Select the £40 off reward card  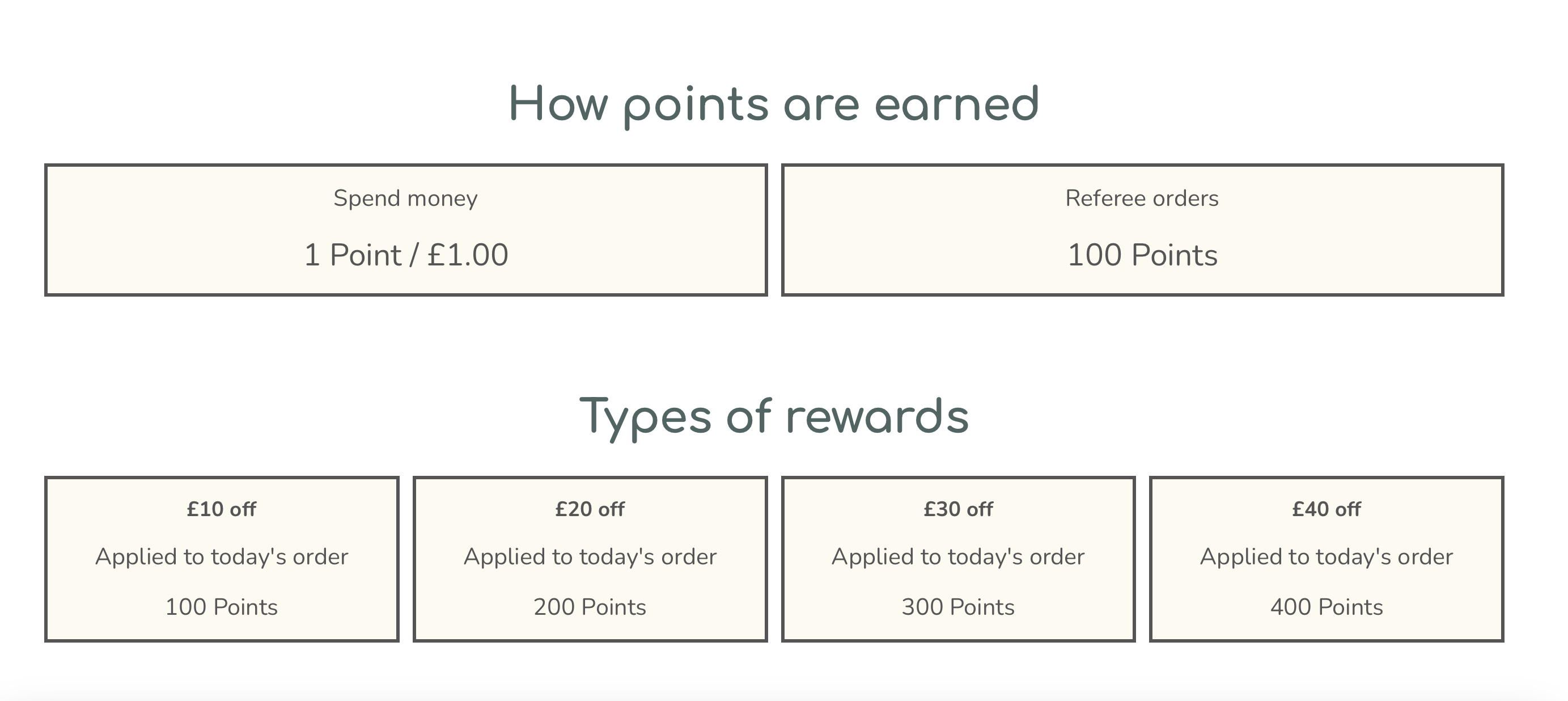click(x=1327, y=559)
